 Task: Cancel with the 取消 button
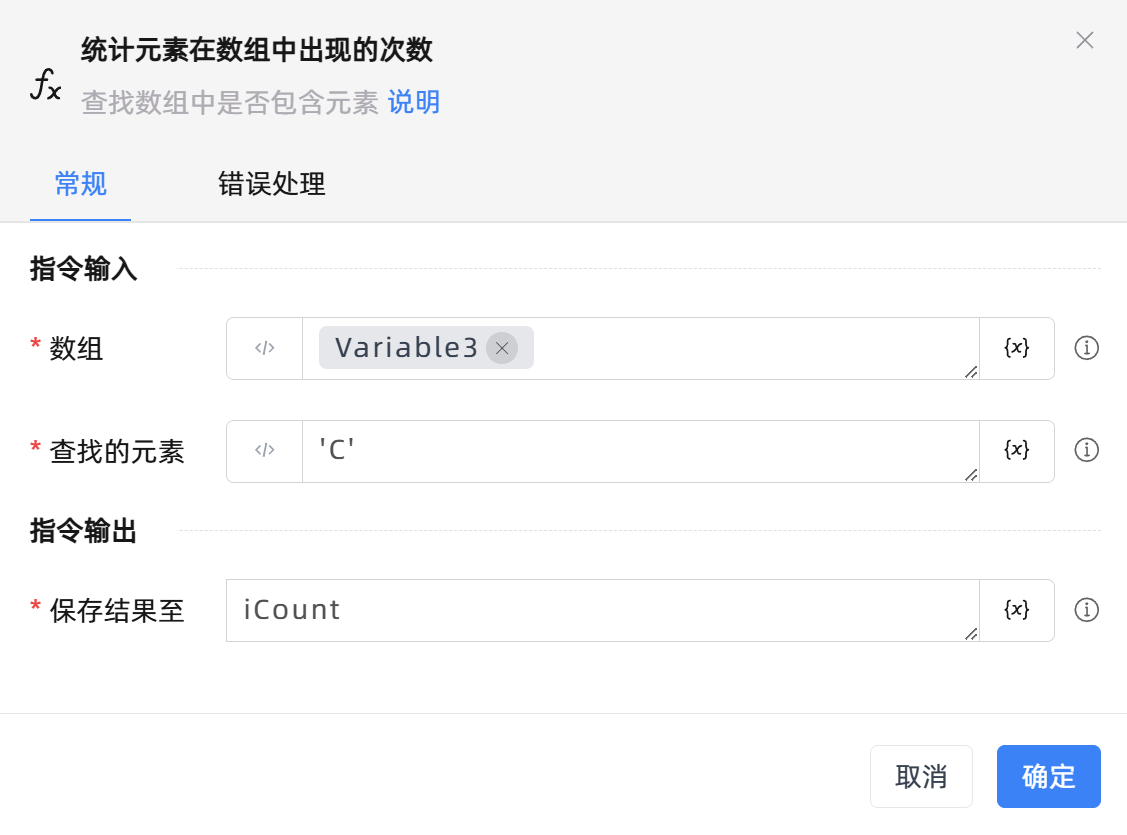click(921, 776)
